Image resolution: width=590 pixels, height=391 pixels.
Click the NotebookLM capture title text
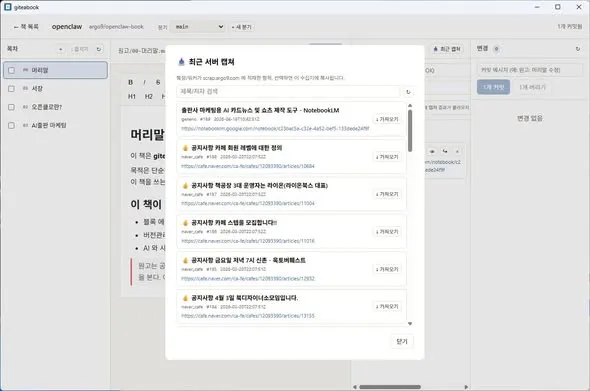[x=260, y=110]
